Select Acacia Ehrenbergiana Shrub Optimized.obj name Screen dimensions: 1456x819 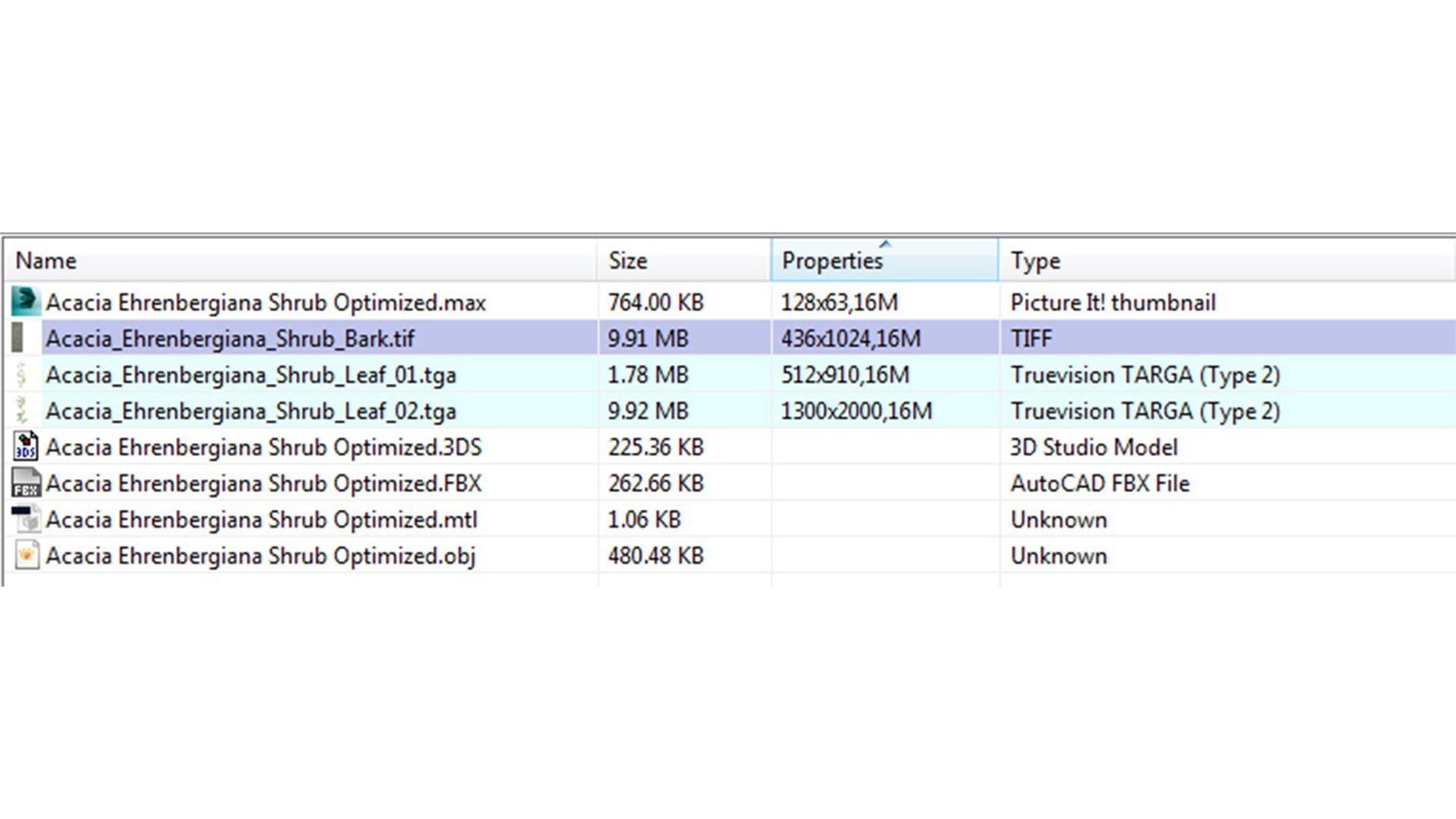point(260,556)
